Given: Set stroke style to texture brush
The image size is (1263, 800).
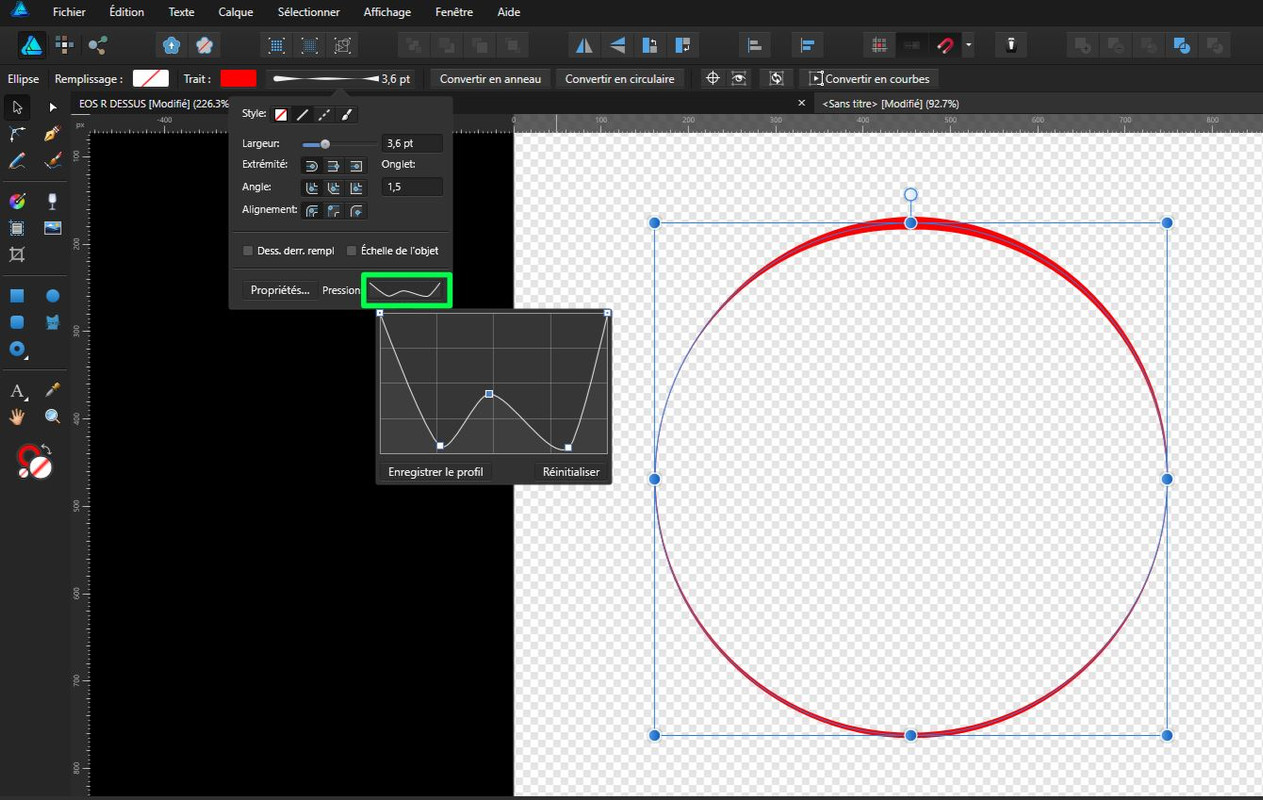Looking at the screenshot, I should tap(347, 115).
